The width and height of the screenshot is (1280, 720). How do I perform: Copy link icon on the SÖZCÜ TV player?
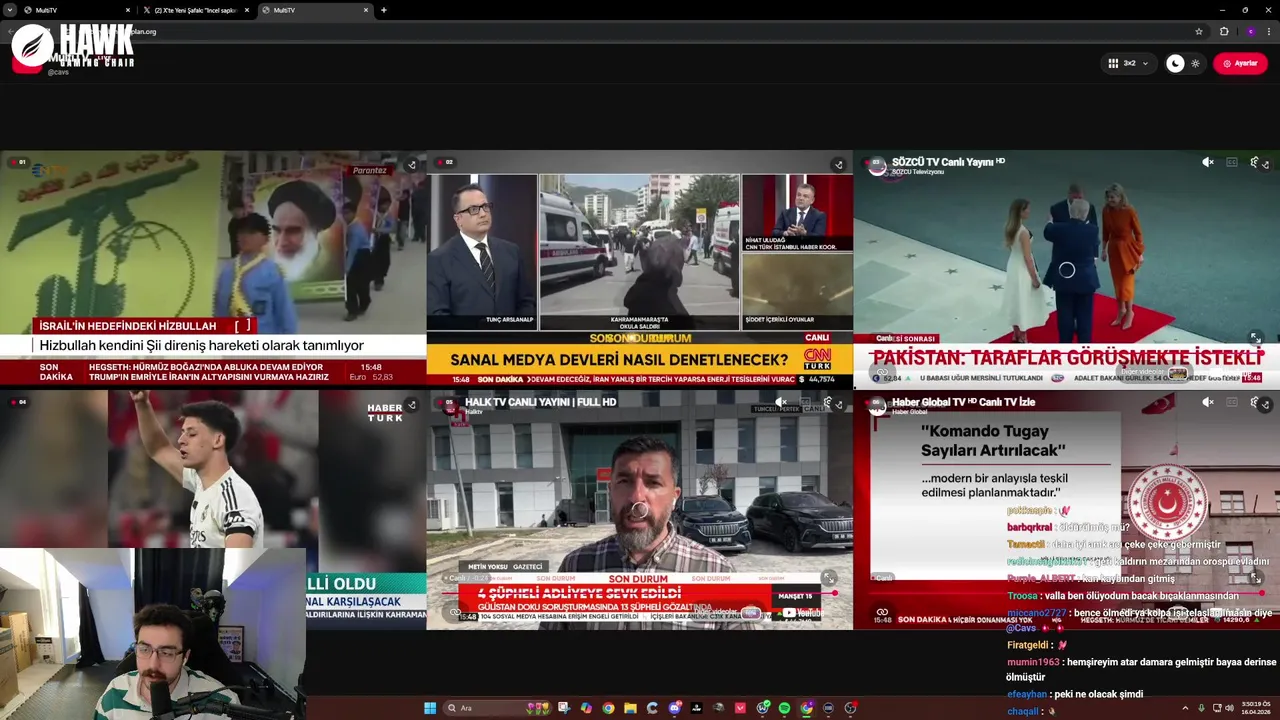(x=882, y=372)
